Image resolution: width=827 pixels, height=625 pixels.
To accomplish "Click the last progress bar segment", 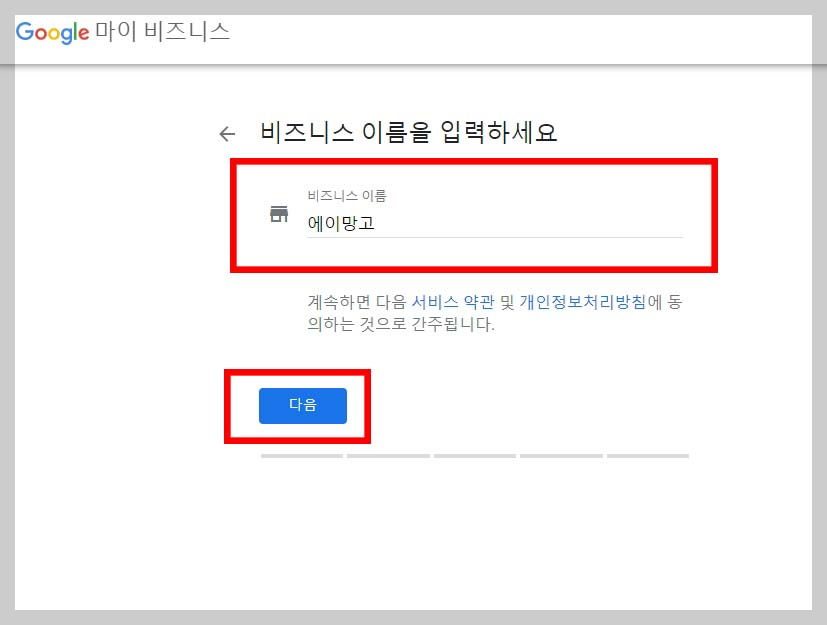I will 648,455.
